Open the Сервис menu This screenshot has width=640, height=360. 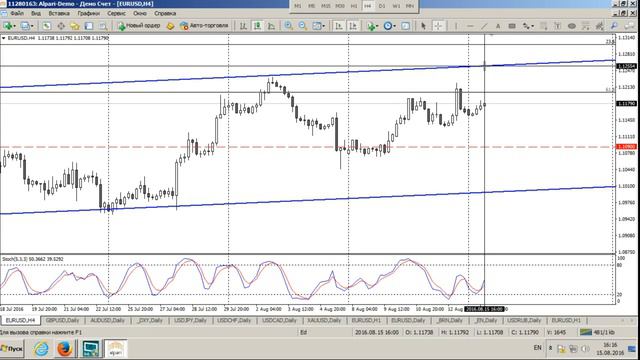116,13
